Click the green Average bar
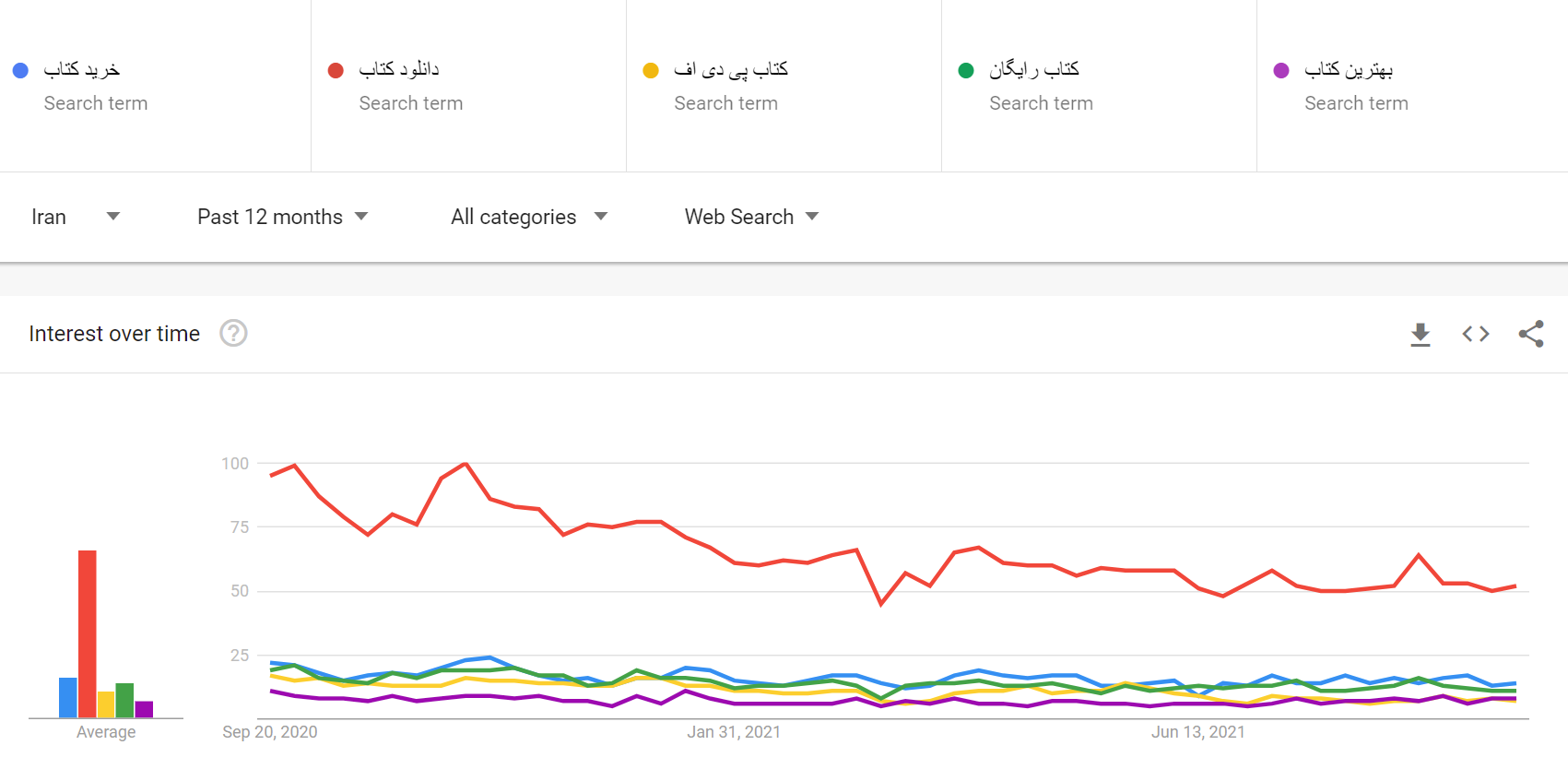The height and width of the screenshot is (757, 1568). [125, 701]
